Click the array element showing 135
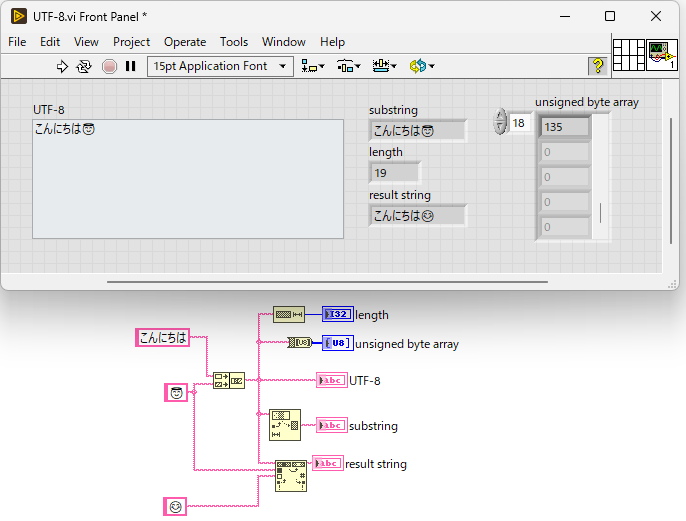 564,127
